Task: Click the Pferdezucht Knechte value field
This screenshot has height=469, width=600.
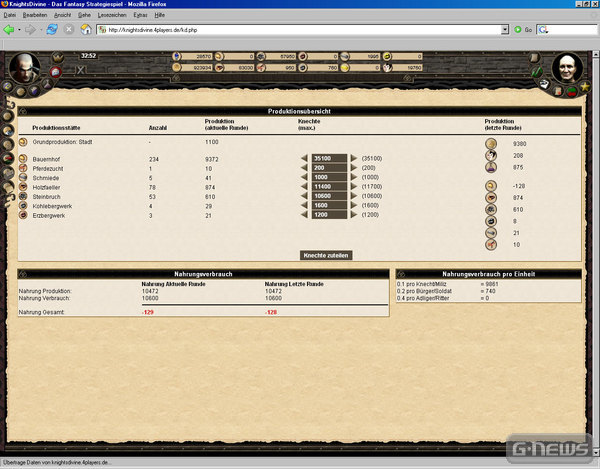Action: (328, 168)
